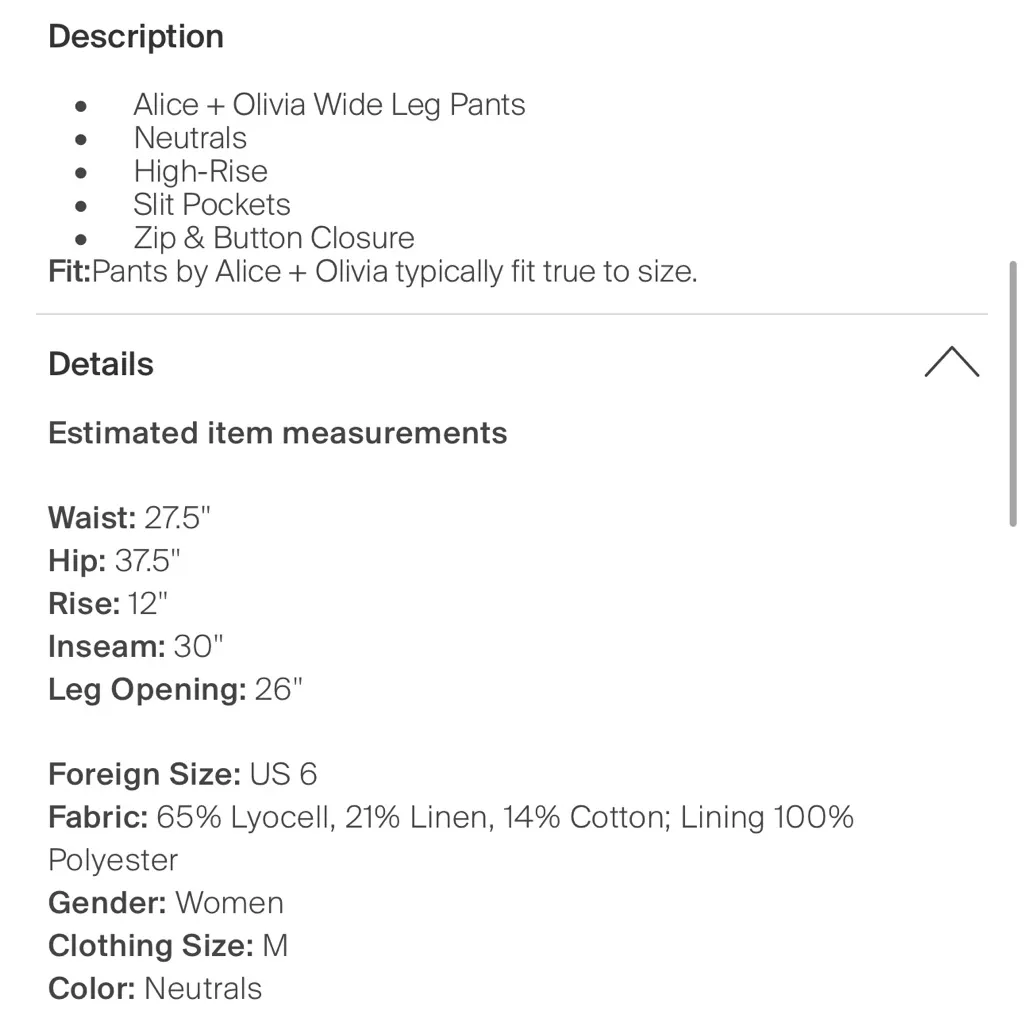Select the Zip & Button Closure bullet
Screen dimensions: 1024x1024
pyautogui.click(x=273, y=238)
